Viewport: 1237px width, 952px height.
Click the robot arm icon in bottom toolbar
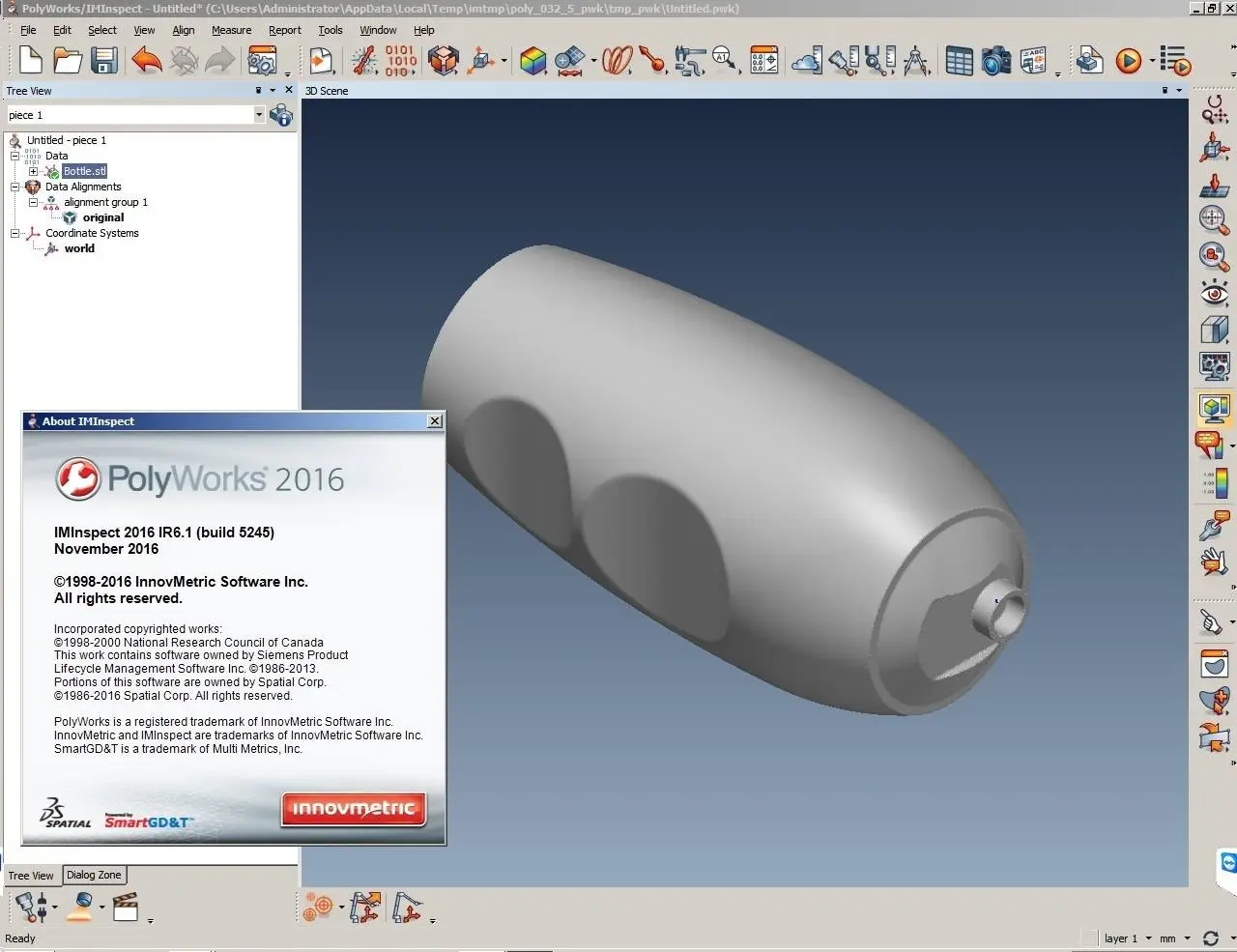point(408,908)
